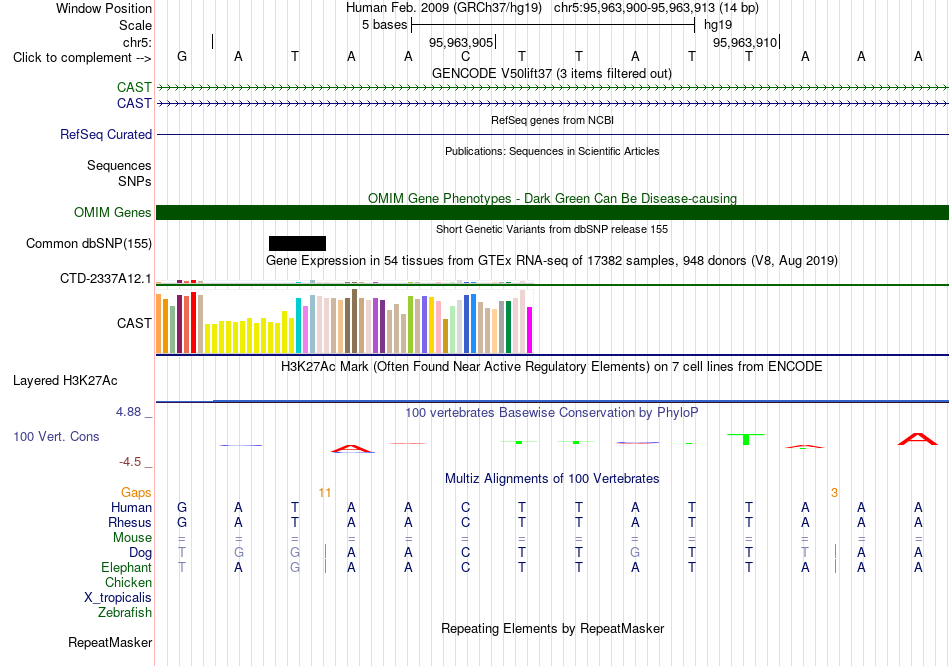The height and width of the screenshot is (666, 950).
Task: Select the Chicken alignment row label
Action: pos(128,582)
